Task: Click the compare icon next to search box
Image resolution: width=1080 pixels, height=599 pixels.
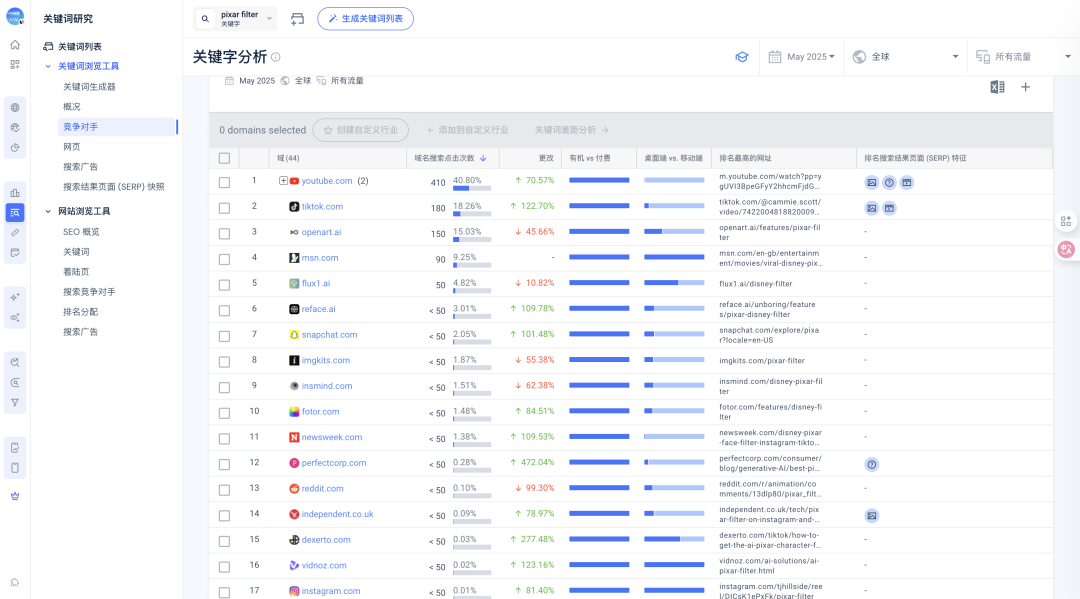Action: tap(297, 19)
